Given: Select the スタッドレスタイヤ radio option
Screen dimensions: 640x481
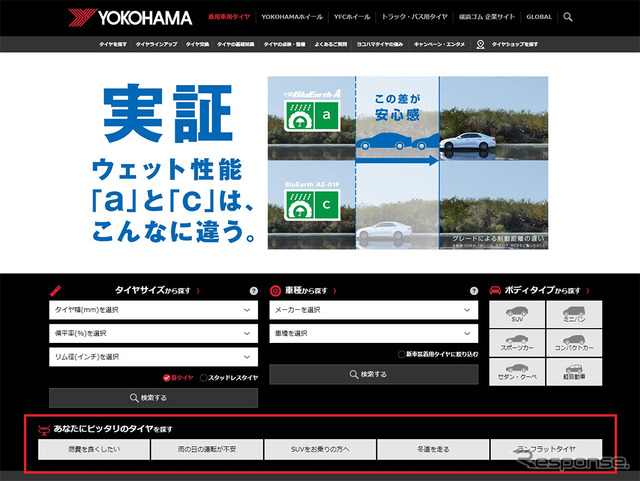Looking at the screenshot, I should tap(229, 378).
